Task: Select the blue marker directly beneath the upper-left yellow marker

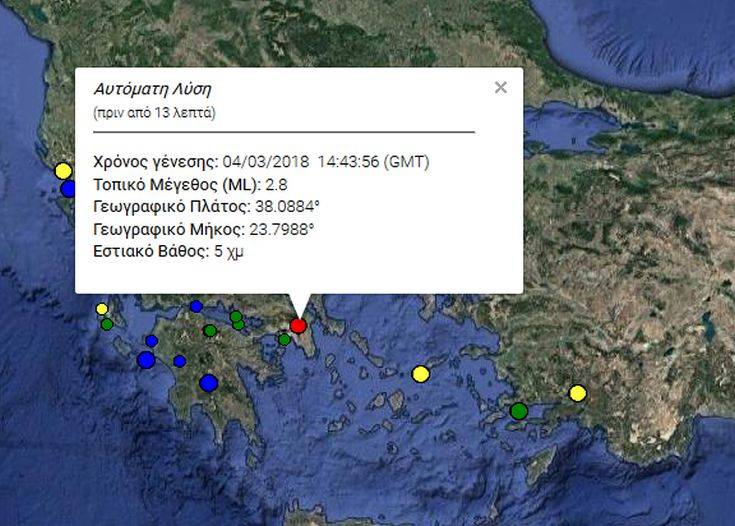Action: pos(68,188)
